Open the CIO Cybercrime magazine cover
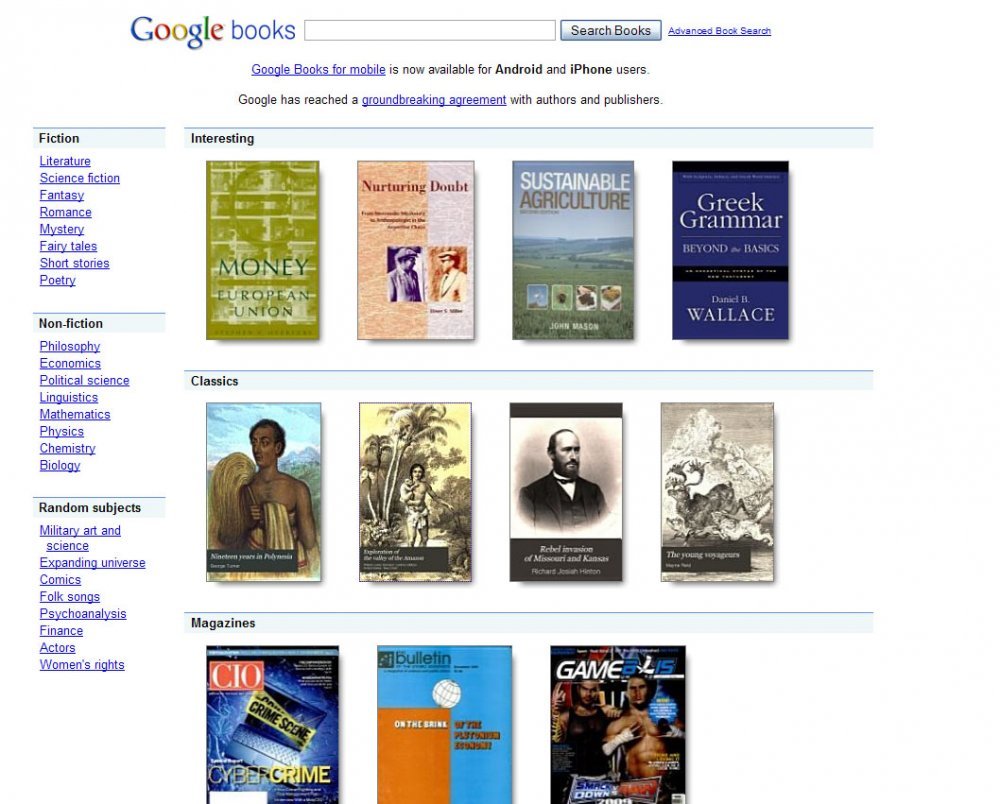The height and width of the screenshot is (804, 1000). [x=272, y=725]
